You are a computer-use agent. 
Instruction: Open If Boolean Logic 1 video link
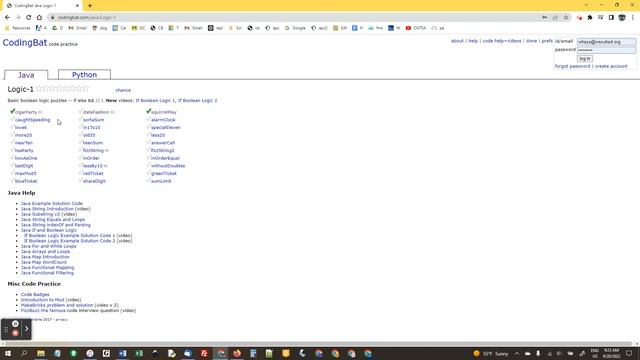click(x=156, y=100)
